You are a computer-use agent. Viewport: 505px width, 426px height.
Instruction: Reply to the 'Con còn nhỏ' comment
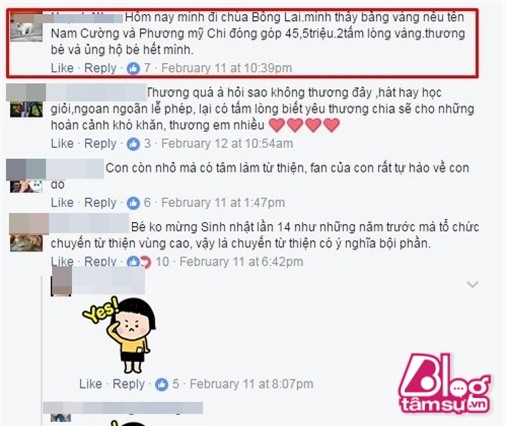[100, 203]
